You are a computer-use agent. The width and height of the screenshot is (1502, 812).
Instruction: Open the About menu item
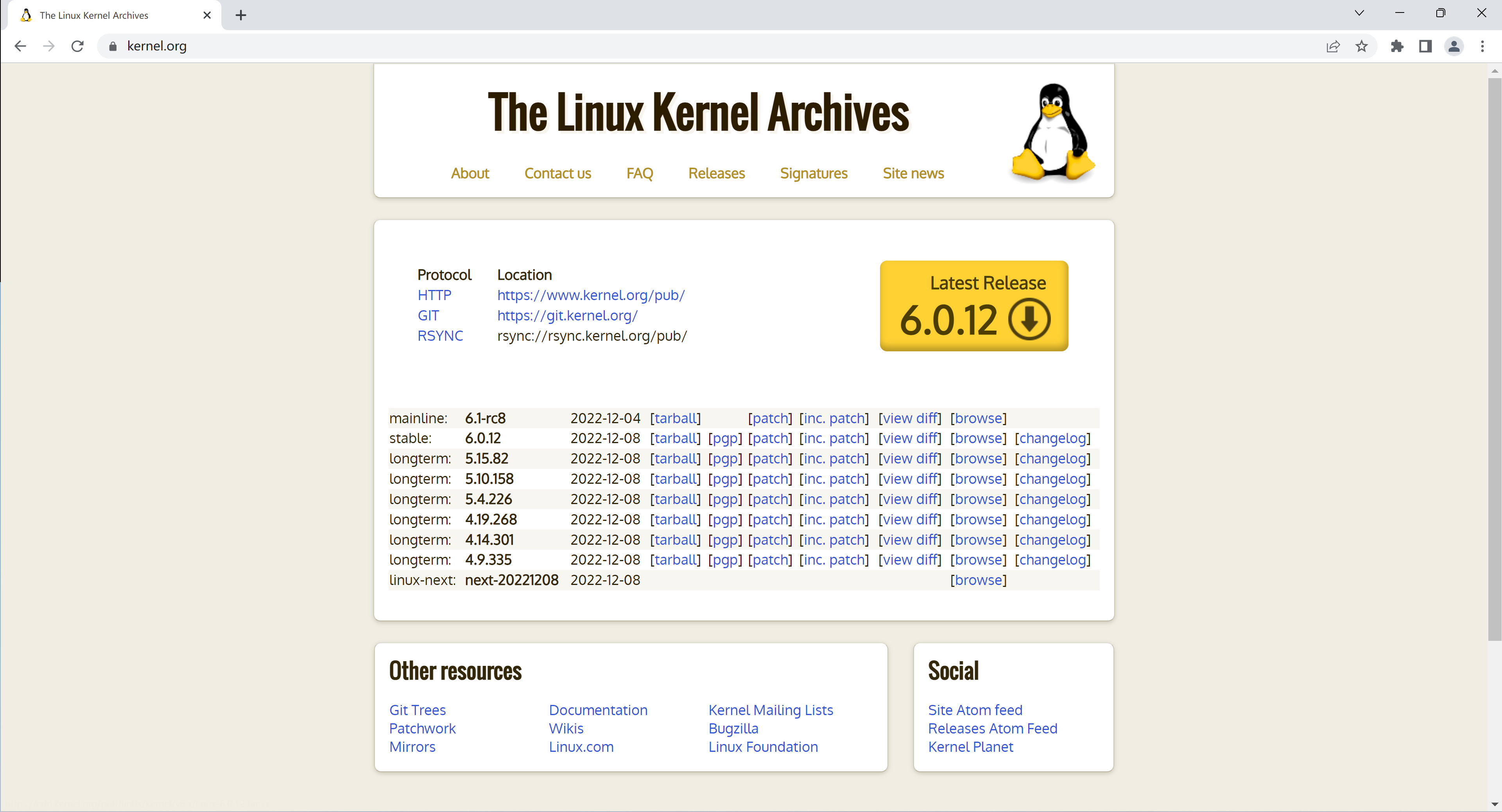pyautogui.click(x=470, y=173)
